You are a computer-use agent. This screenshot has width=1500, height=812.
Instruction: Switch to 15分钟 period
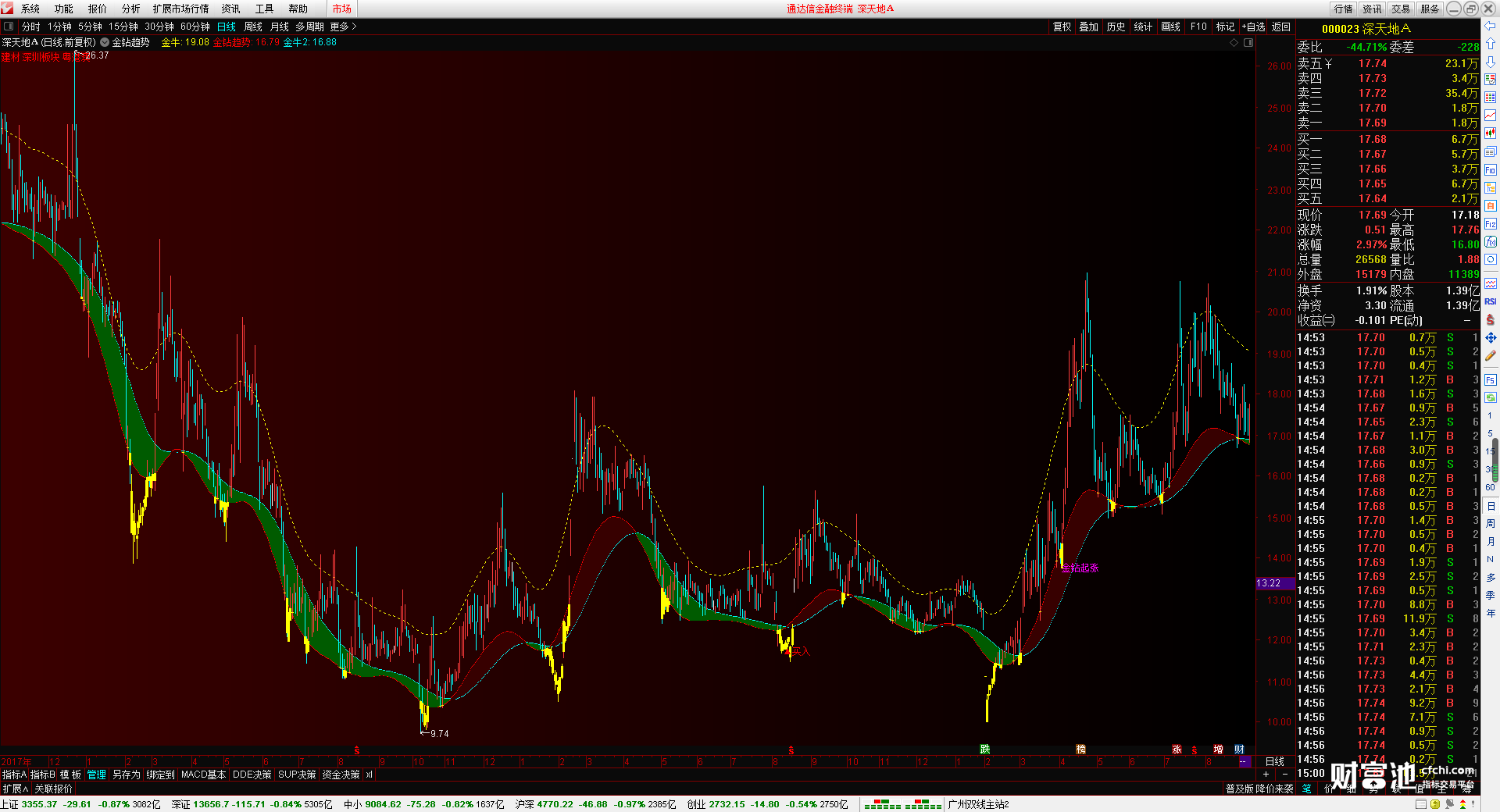pyautogui.click(x=123, y=27)
